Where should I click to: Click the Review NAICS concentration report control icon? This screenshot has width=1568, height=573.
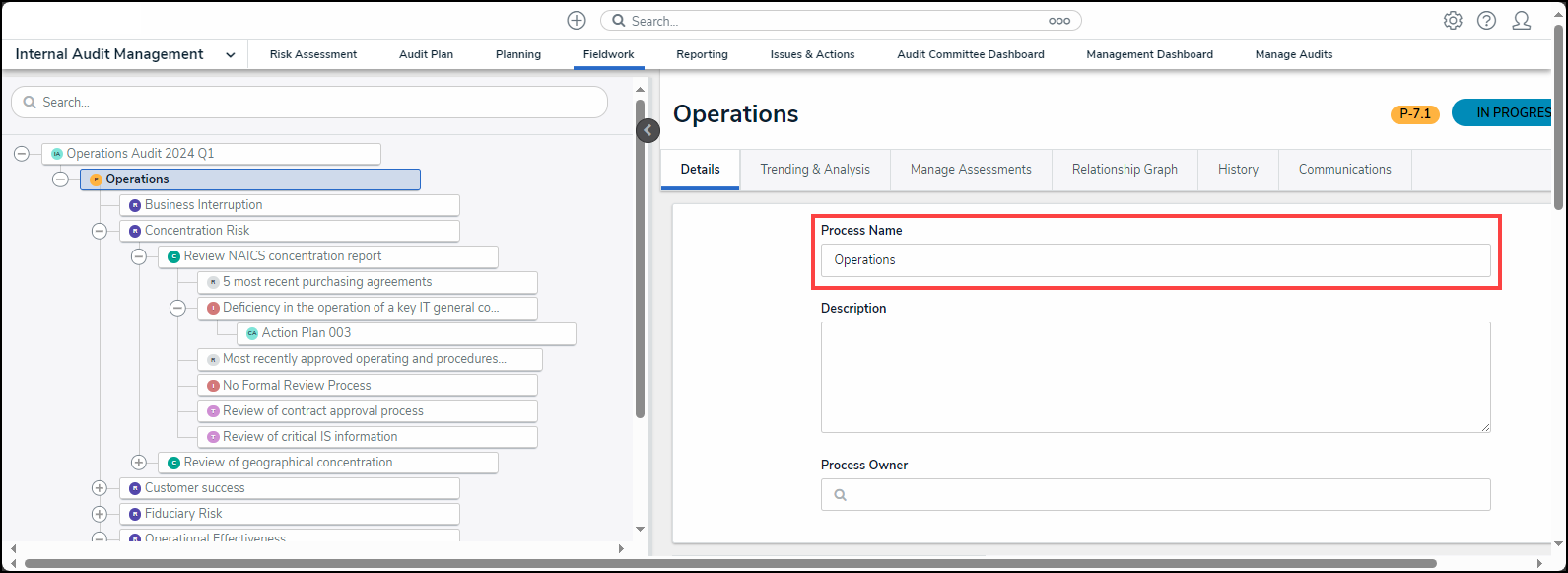(174, 256)
